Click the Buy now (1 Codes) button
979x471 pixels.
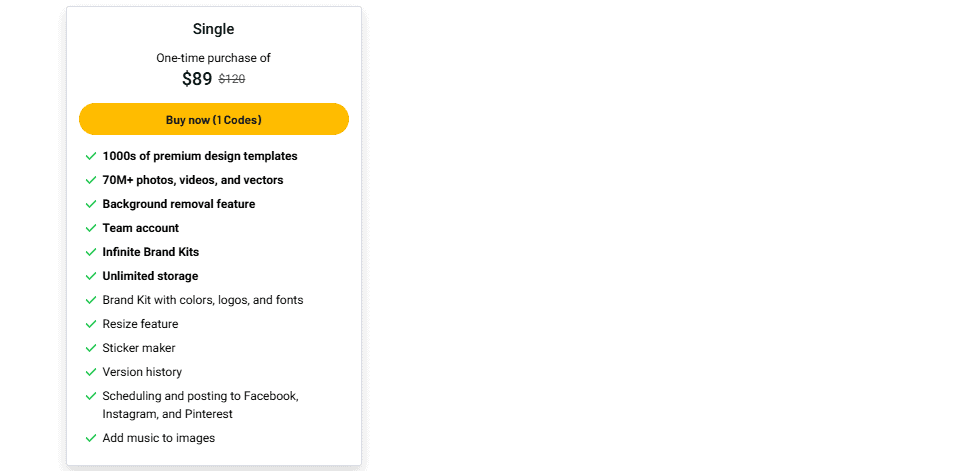pyautogui.click(x=214, y=119)
